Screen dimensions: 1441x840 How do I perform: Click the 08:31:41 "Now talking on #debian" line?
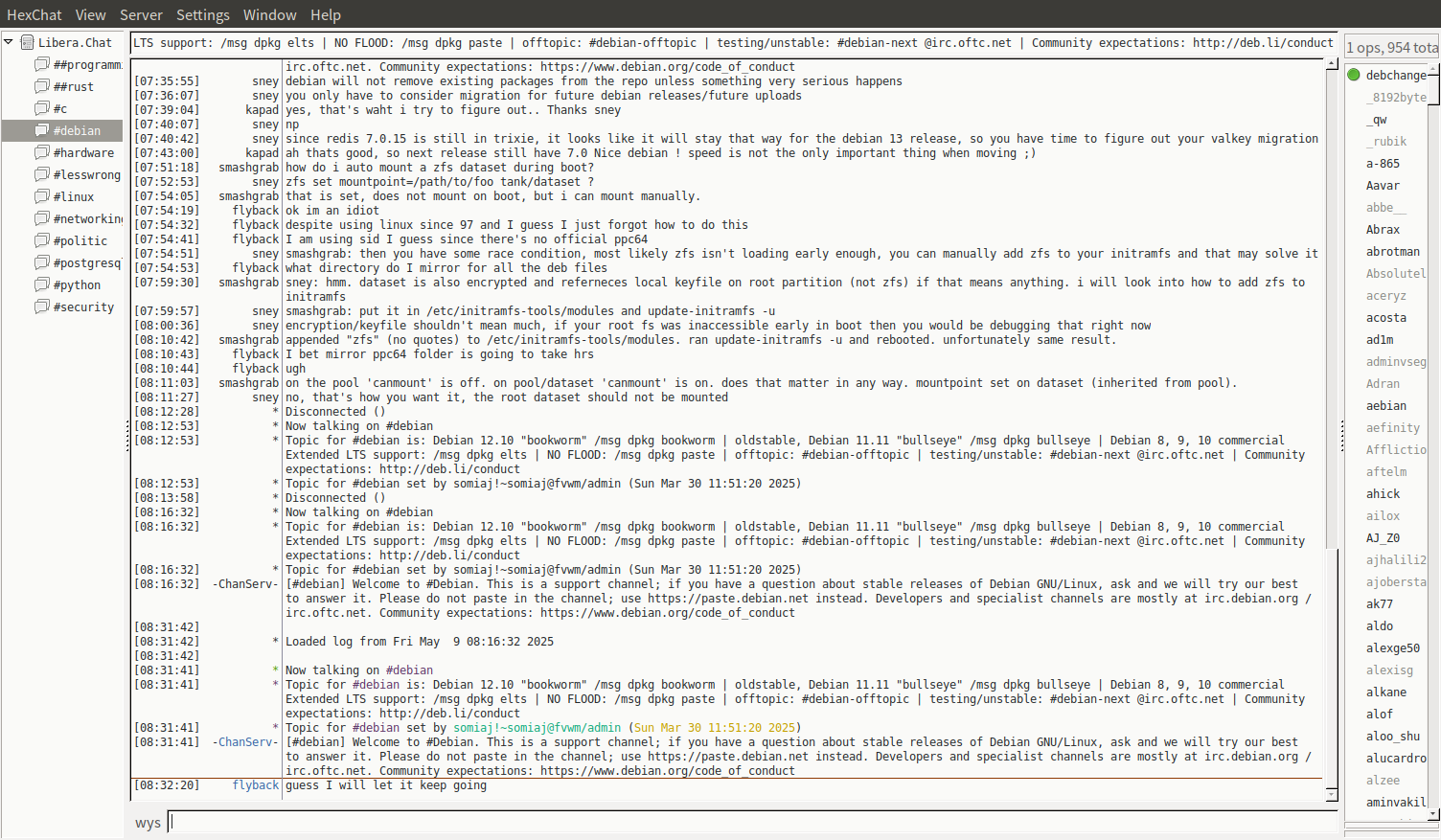[x=359, y=670]
